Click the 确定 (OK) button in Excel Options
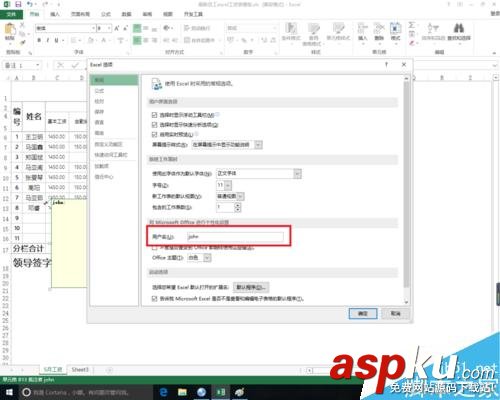Image resolution: width=500 pixels, height=400 pixels. coord(363,313)
